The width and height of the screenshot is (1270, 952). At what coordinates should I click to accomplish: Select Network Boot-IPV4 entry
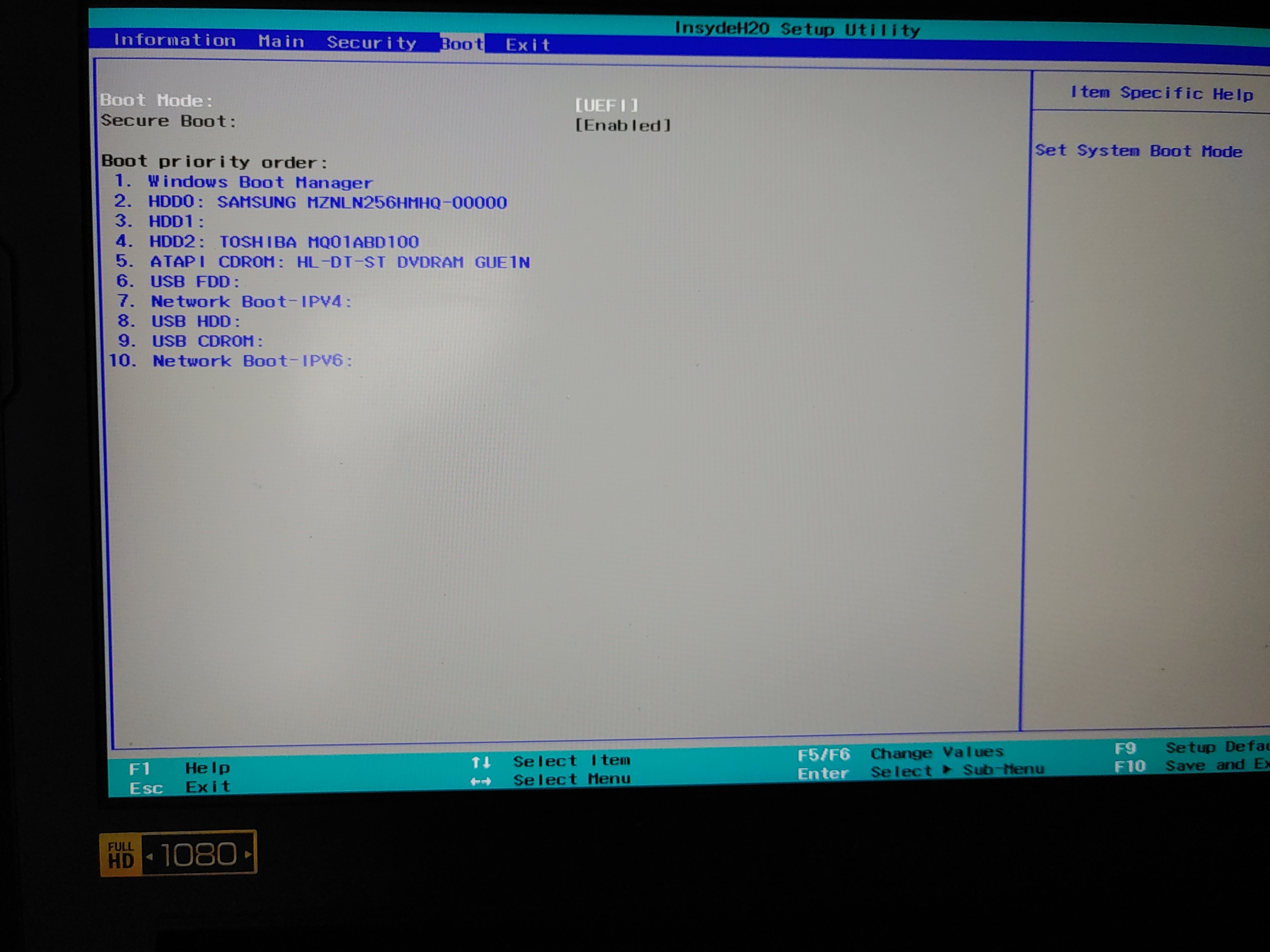[251, 302]
